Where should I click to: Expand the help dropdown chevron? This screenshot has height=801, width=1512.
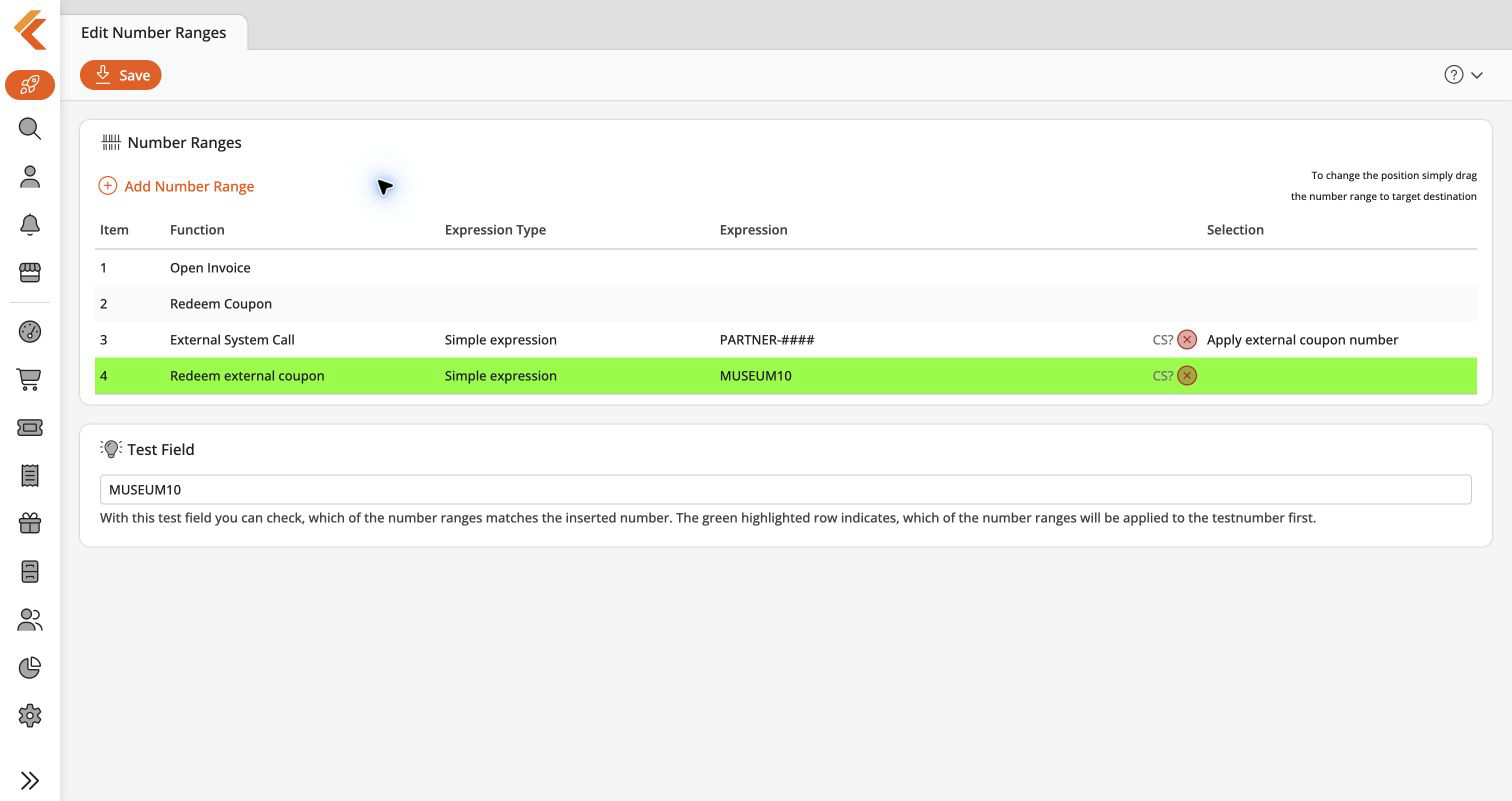tap(1476, 76)
